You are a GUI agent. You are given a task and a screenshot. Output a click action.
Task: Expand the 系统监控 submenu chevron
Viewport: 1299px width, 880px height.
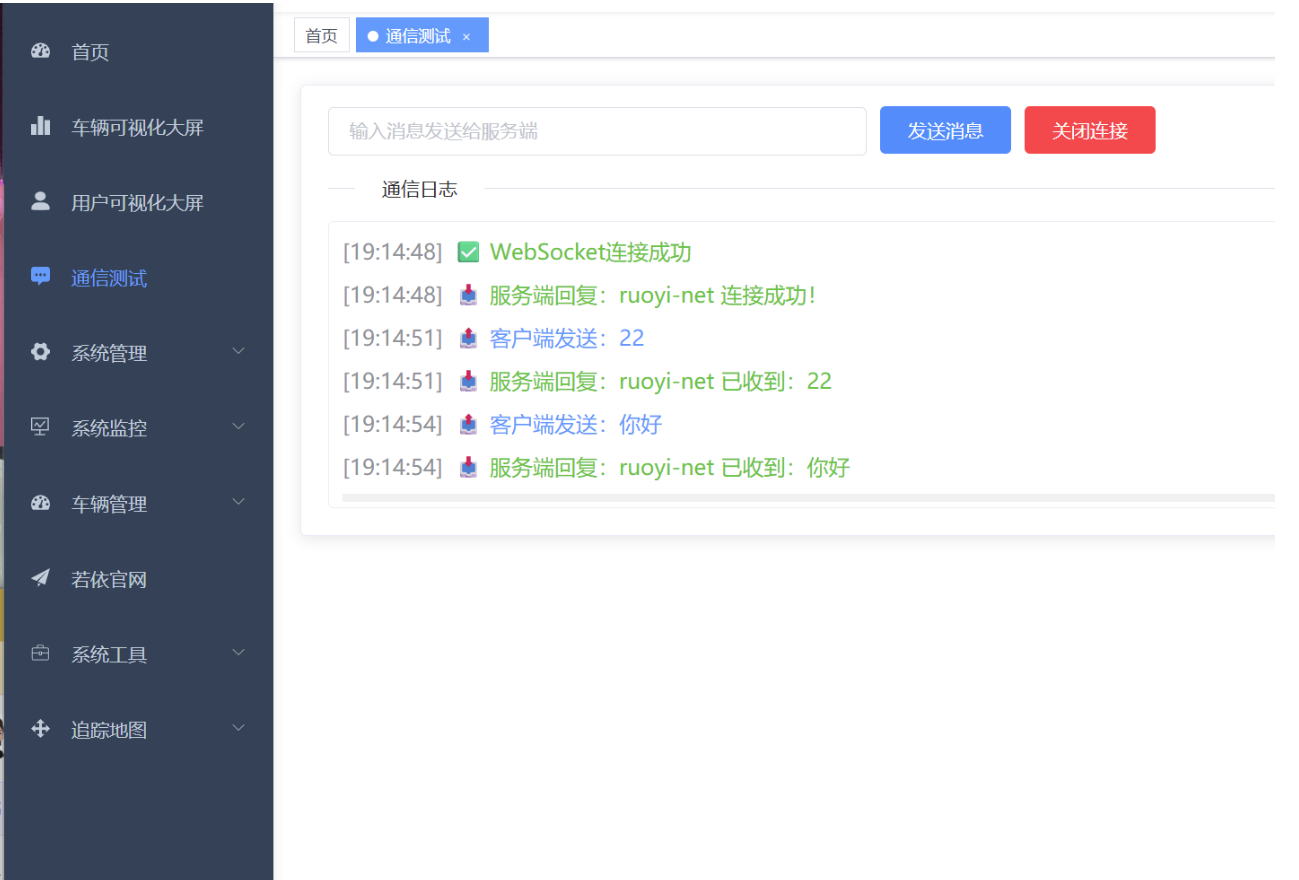coord(238,426)
